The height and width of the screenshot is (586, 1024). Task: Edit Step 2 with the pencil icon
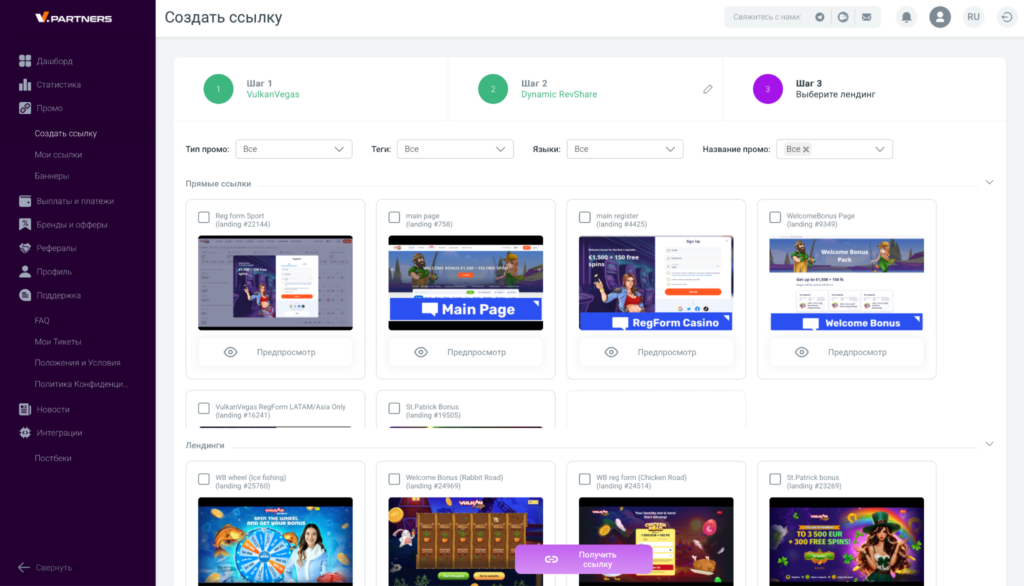point(708,89)
